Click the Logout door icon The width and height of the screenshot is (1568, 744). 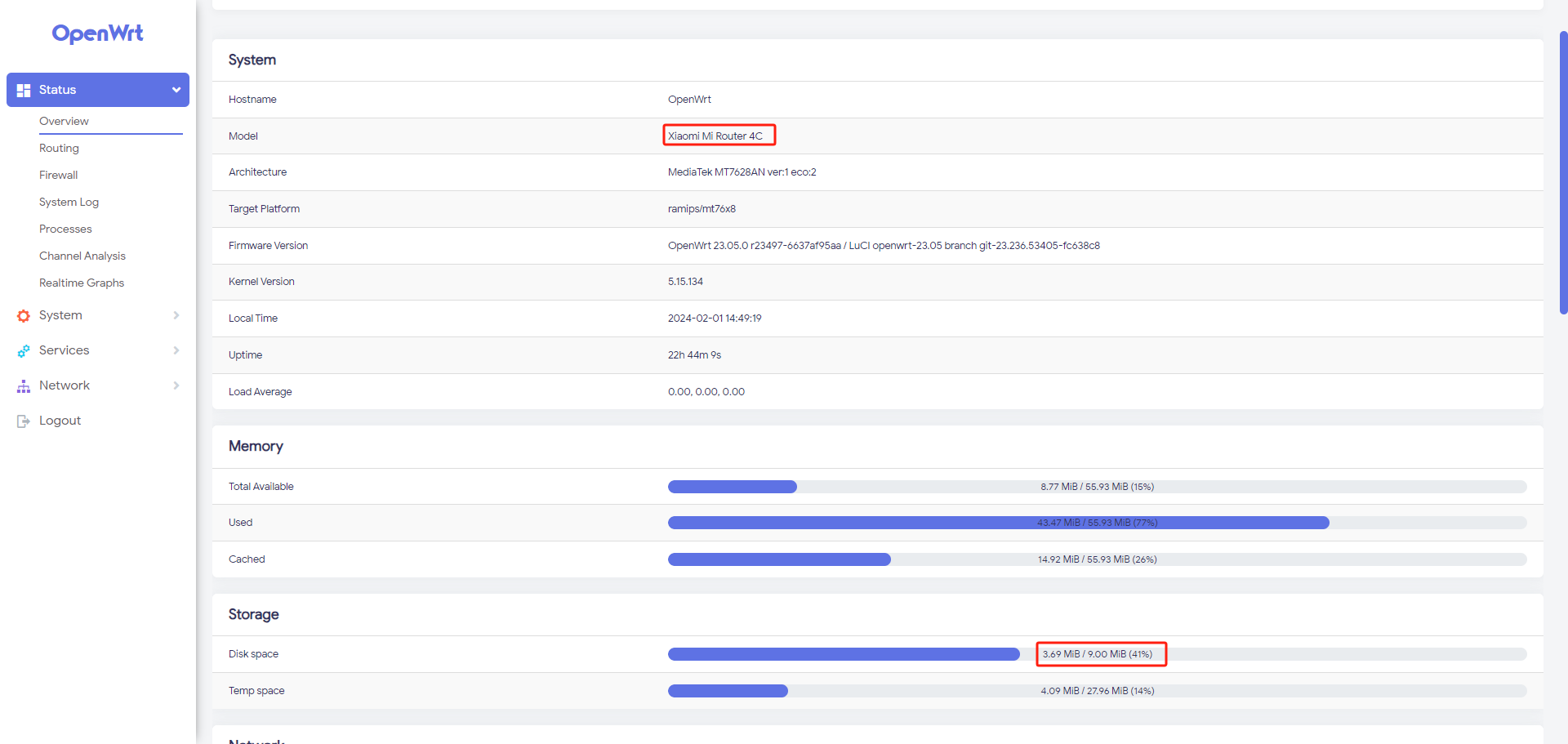pos(24,421)
